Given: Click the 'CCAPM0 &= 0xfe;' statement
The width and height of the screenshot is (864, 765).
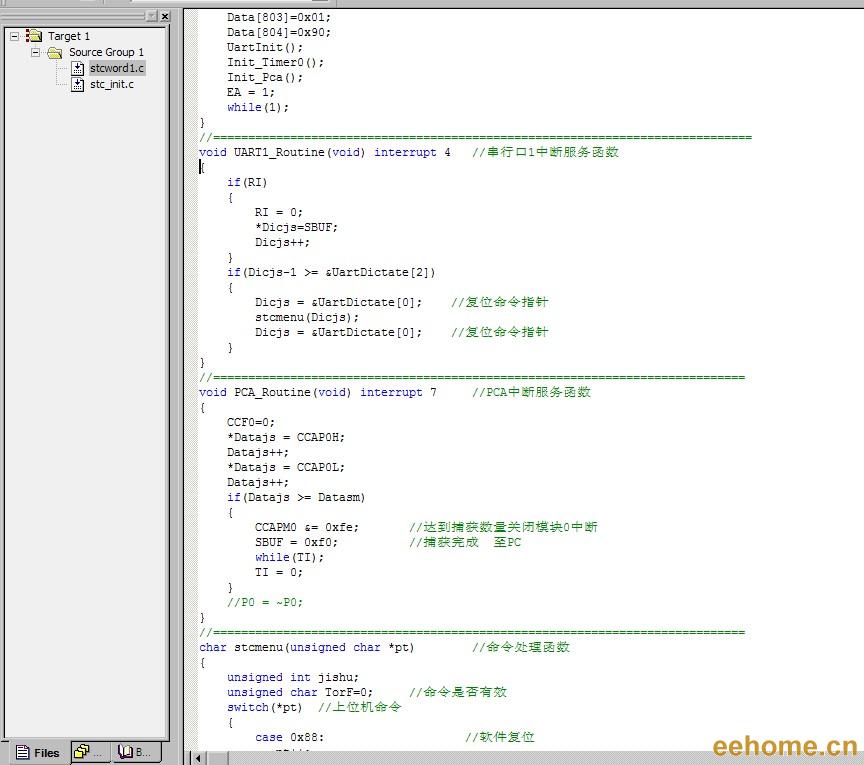Looking at the screenshot, I should click(306, 527).
